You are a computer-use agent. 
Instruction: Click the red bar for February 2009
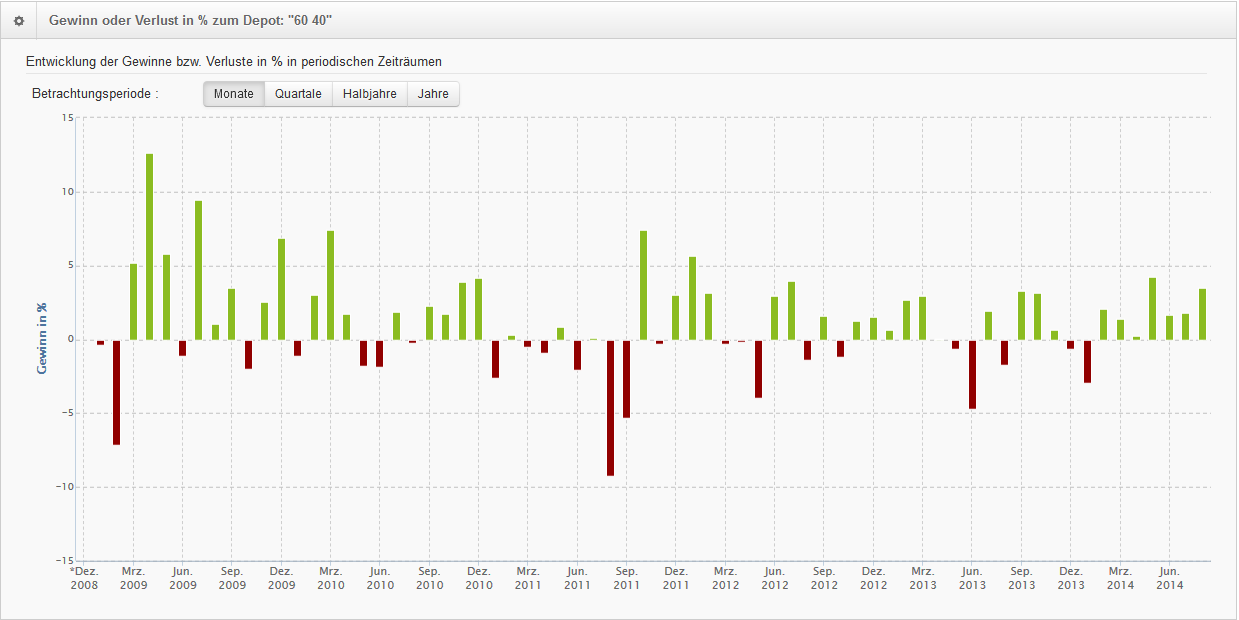point(117,392)
